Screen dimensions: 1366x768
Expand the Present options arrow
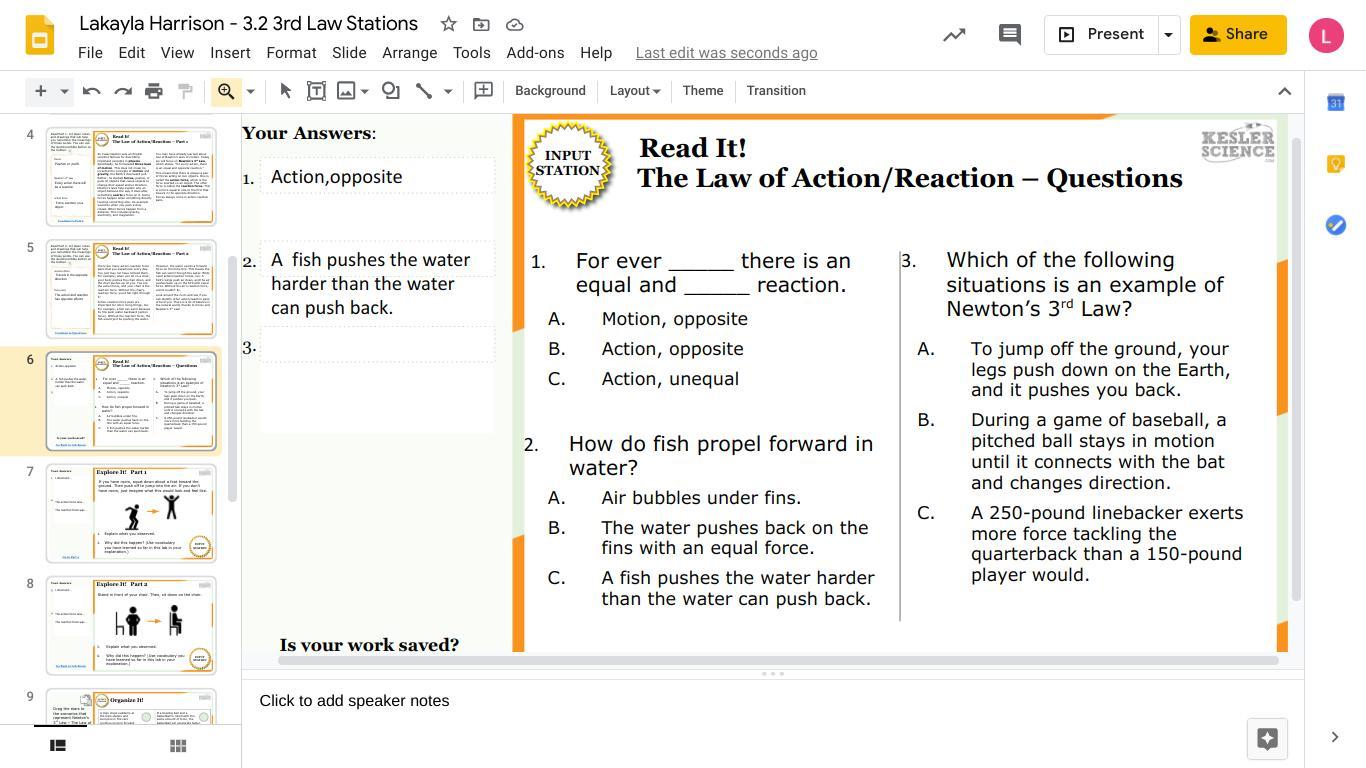(1168, 35)
